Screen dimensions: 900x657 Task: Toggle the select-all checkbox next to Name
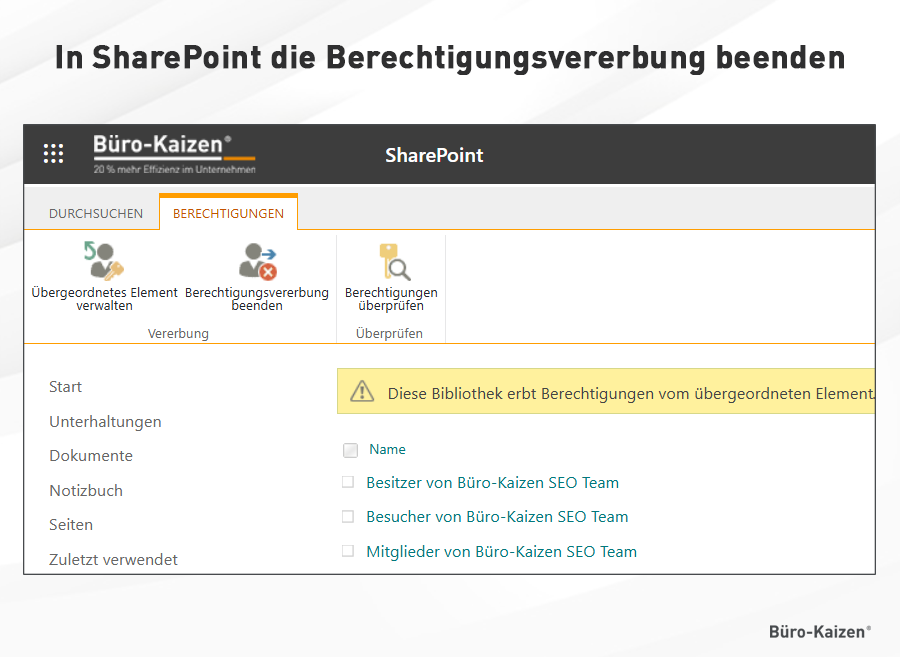[350, 450]
